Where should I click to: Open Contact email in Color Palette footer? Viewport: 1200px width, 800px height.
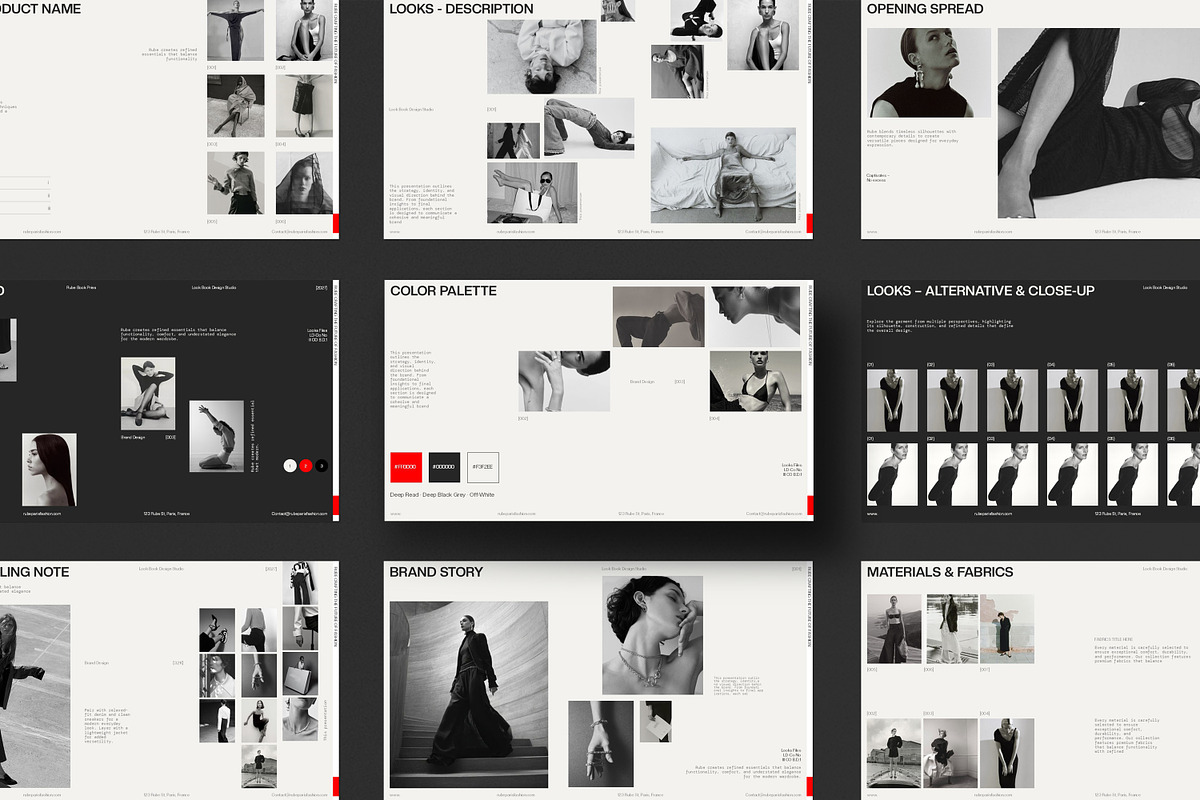[x=774, y=513]
